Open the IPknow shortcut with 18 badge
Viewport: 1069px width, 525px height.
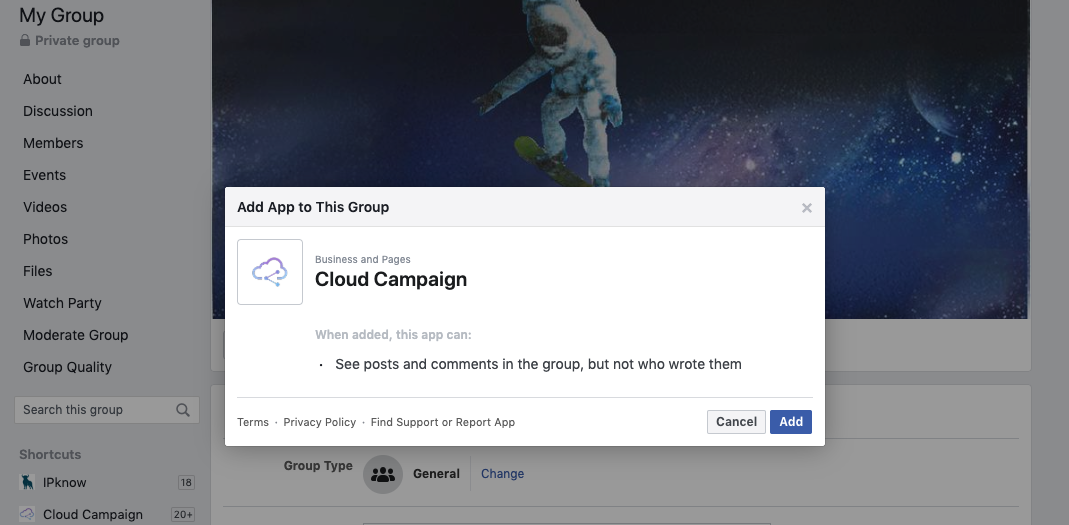point(65,483)
